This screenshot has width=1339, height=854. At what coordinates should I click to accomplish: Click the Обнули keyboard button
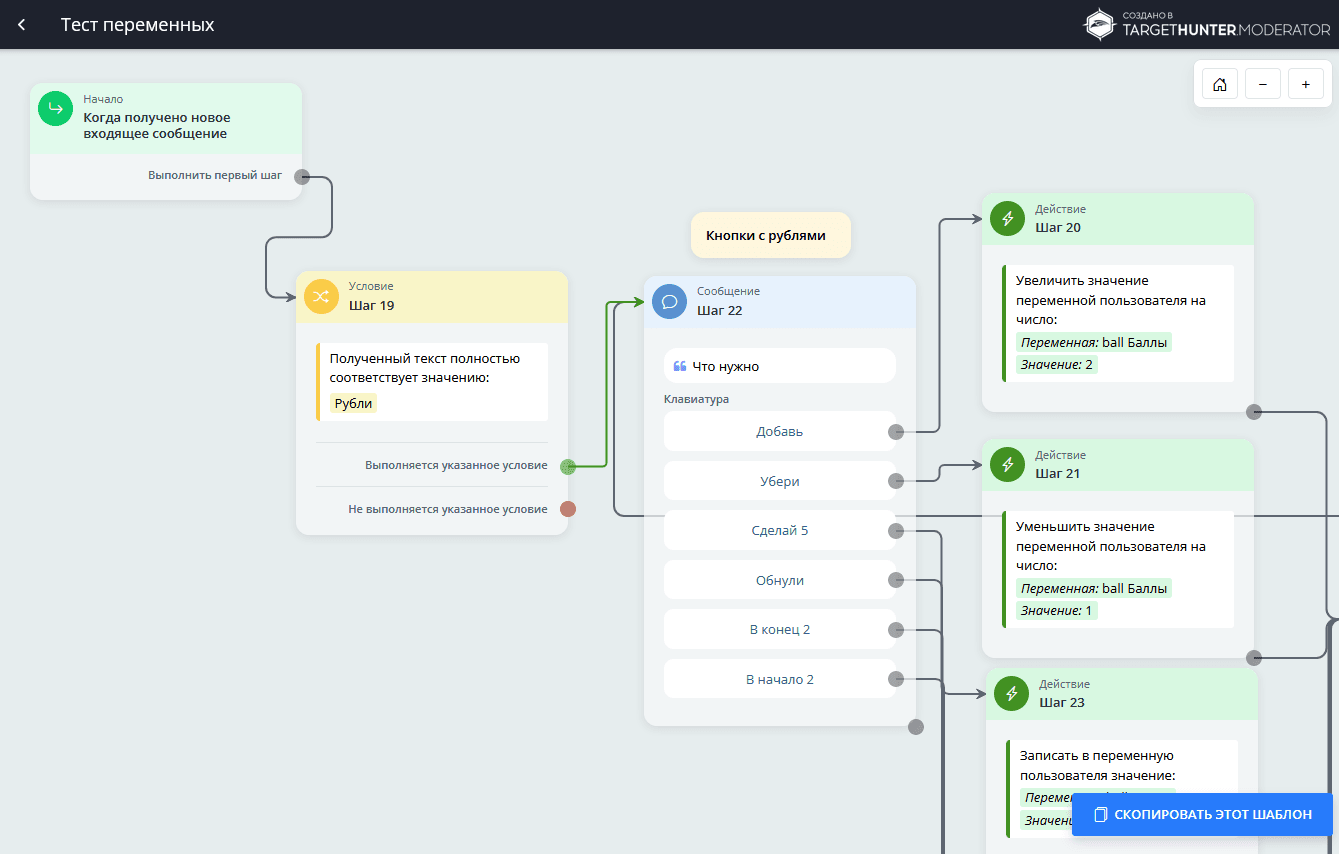tap(779, 580)
